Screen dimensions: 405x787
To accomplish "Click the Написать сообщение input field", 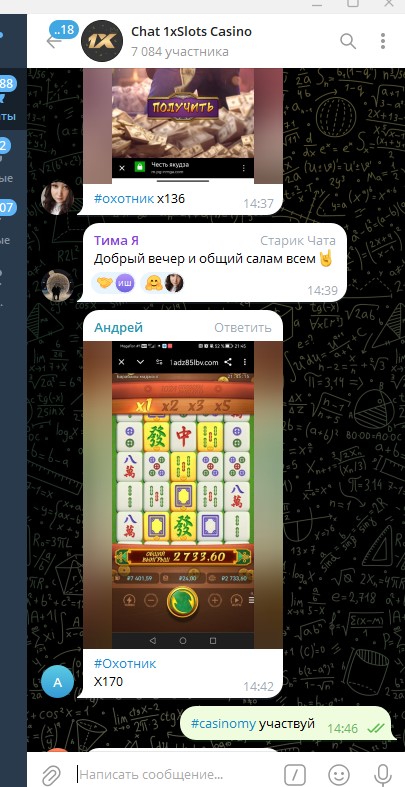I will (x=176, y=774).
